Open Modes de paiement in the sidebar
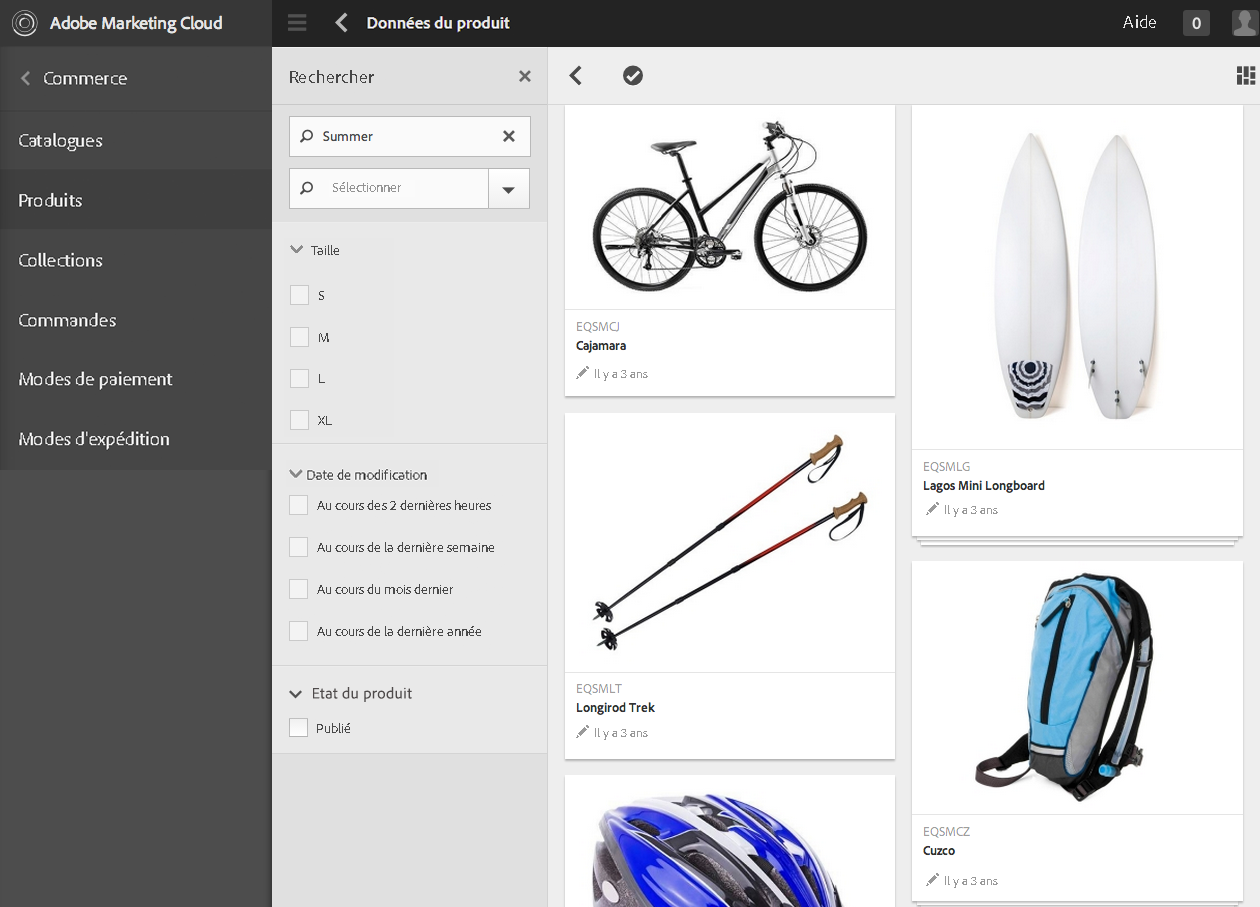 click(x=136, y=379)
